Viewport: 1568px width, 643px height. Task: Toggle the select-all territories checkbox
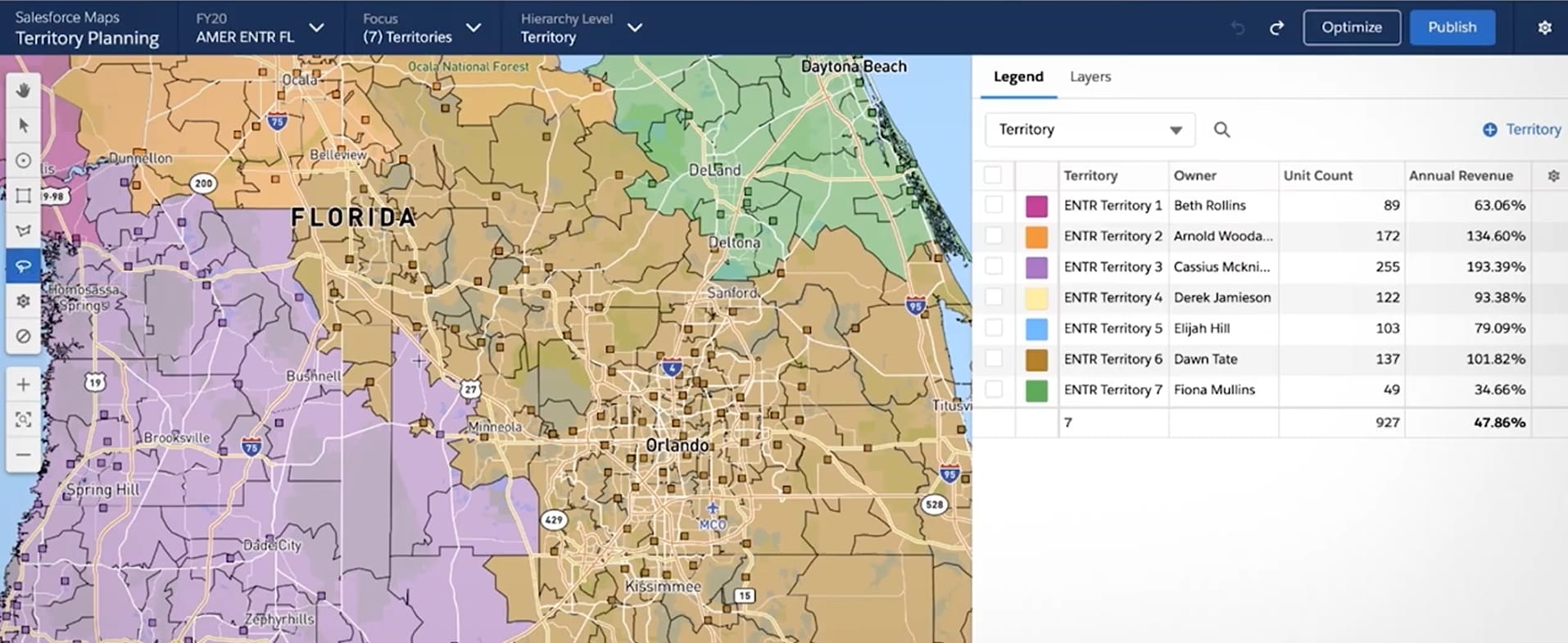993,175
